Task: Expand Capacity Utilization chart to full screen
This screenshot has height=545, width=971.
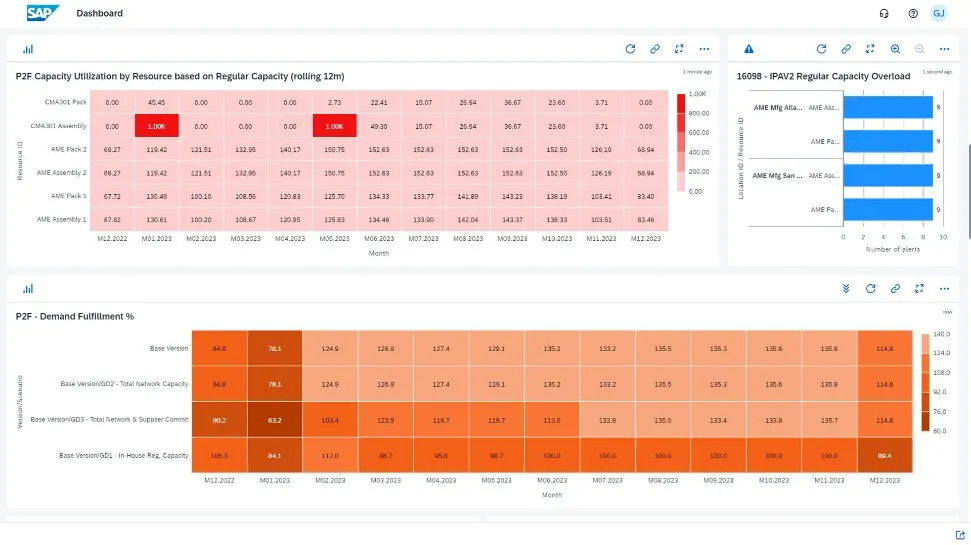Action: click(x=680, y=48)
